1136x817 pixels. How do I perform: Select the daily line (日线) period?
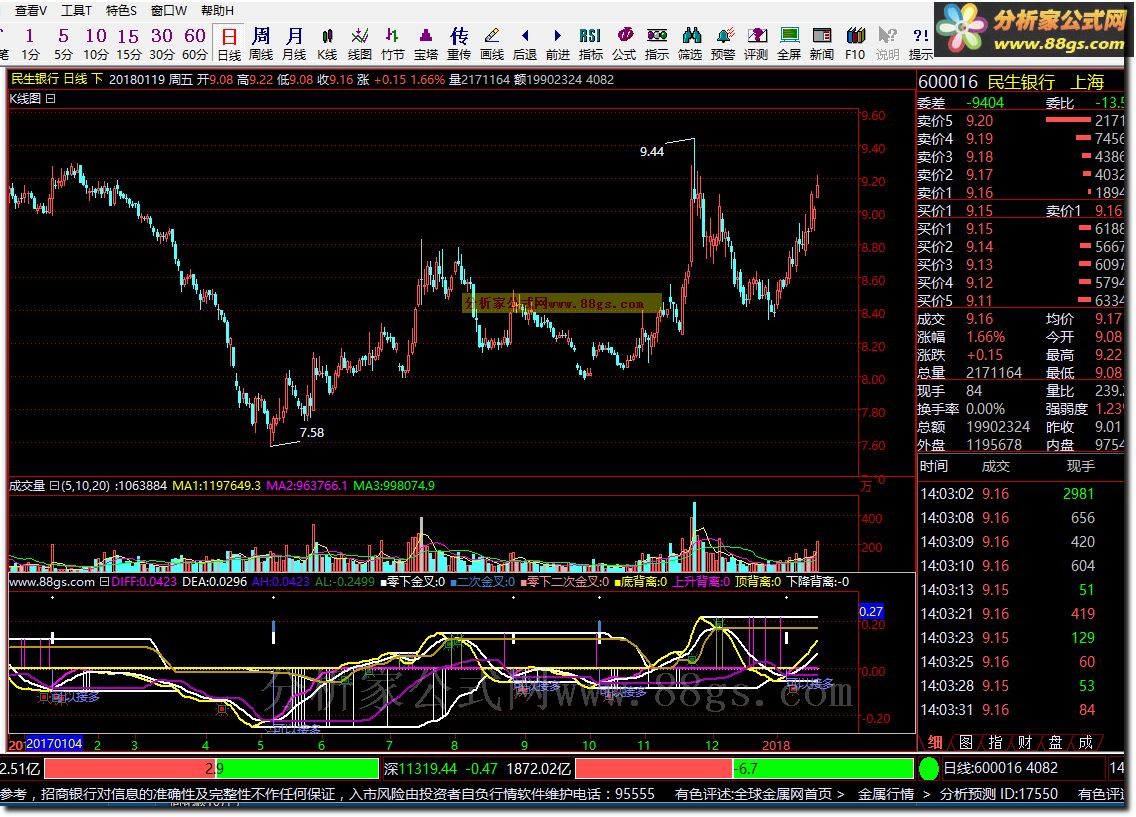coord(229,43)
